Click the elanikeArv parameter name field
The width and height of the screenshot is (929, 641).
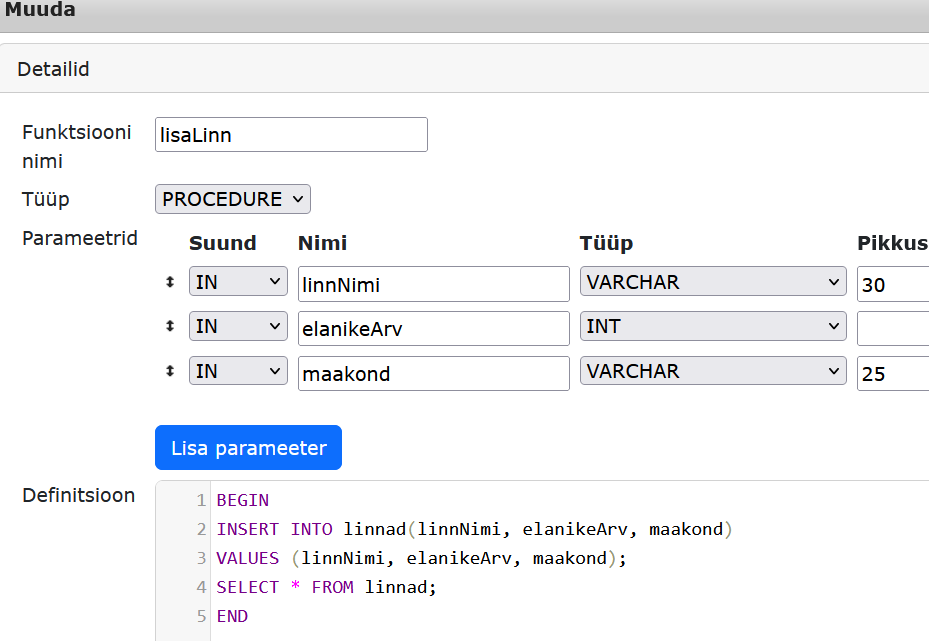point(433,328)
